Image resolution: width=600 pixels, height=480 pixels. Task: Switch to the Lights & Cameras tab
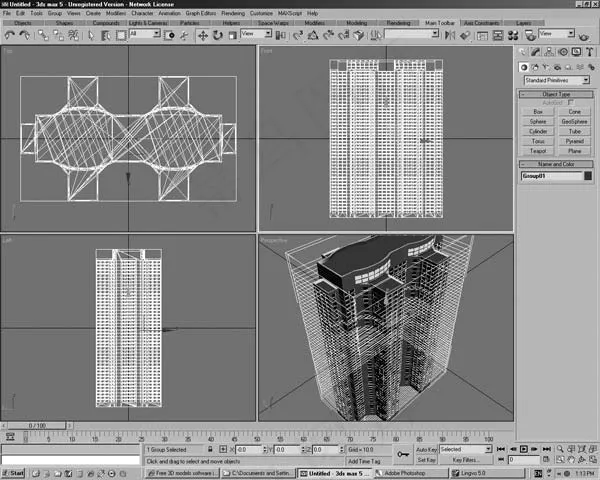click(x=147, y=22)
